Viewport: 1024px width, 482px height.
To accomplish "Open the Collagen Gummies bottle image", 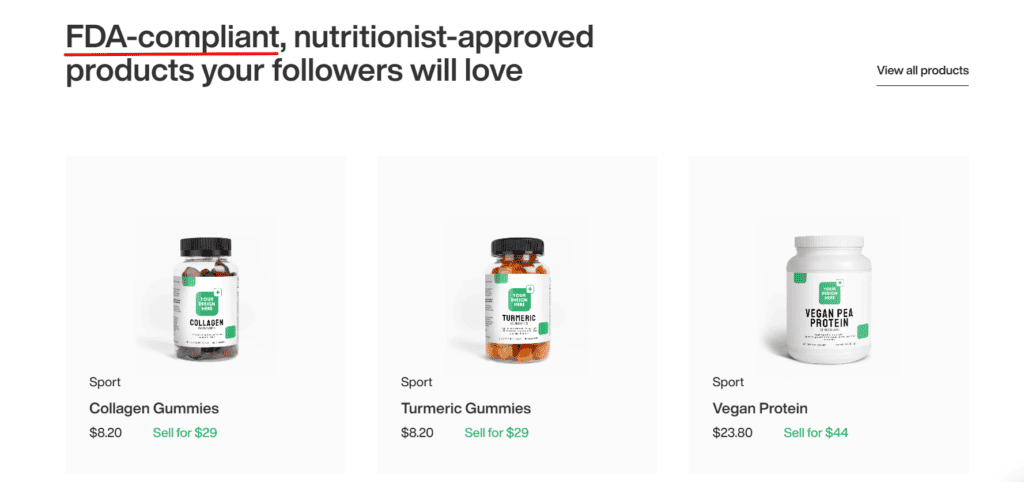I will pos(206,298).
